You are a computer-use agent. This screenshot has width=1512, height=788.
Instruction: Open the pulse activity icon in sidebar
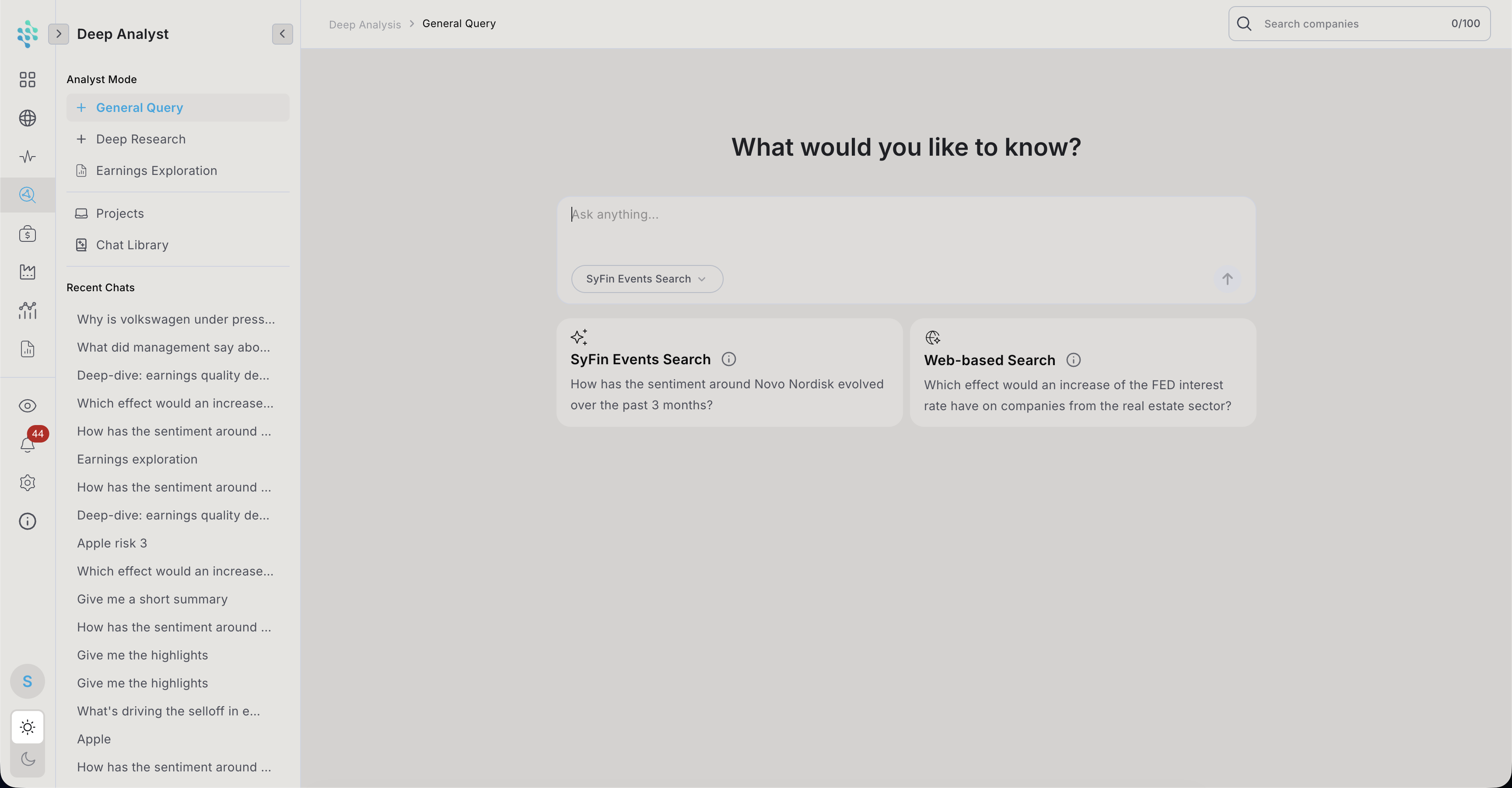[x=28, y=157]
